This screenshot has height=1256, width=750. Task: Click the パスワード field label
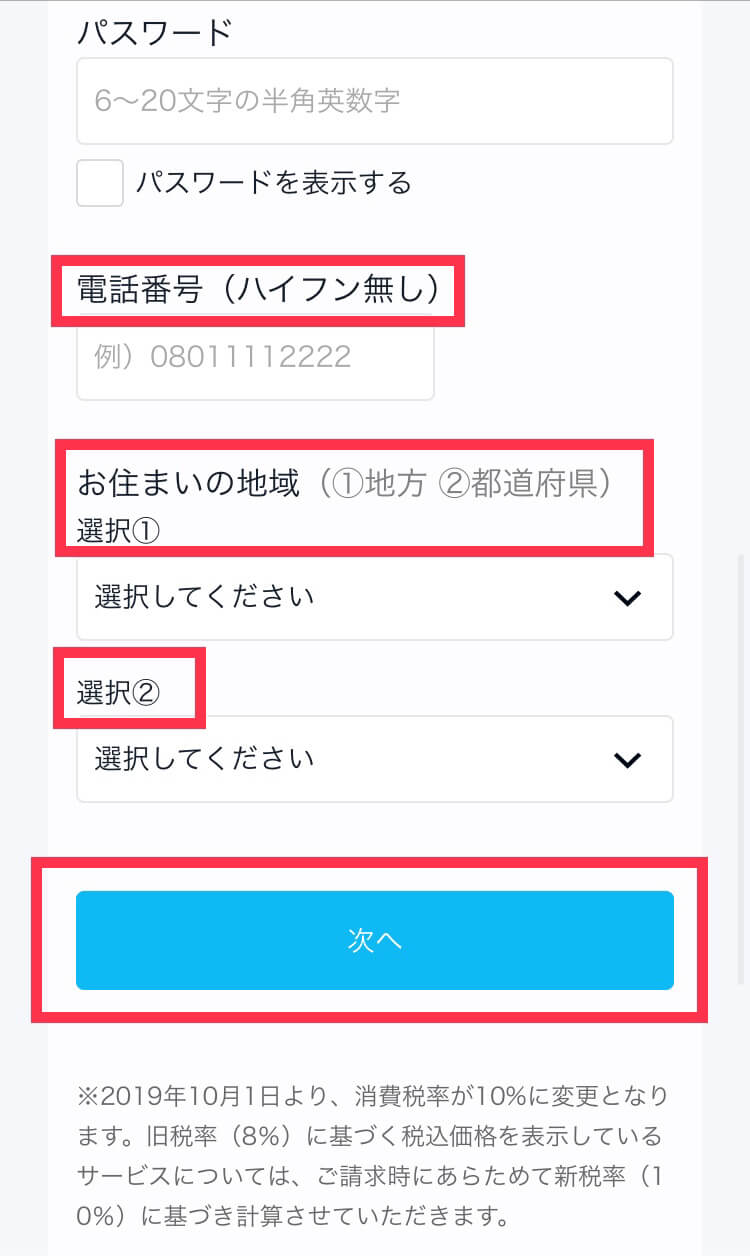tap(155, 32)
